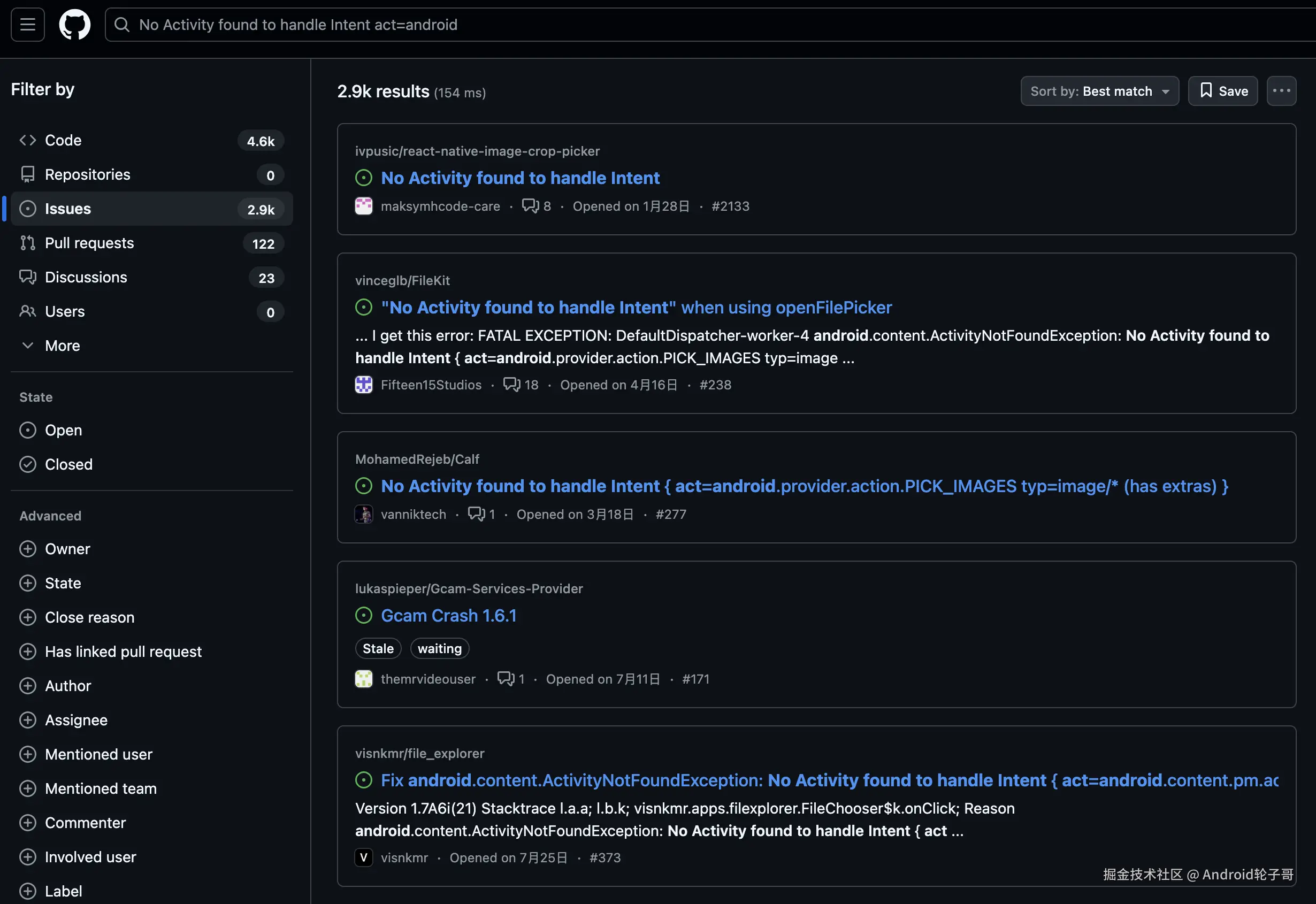Click comments icon on FileKit issue

[511, 385]
